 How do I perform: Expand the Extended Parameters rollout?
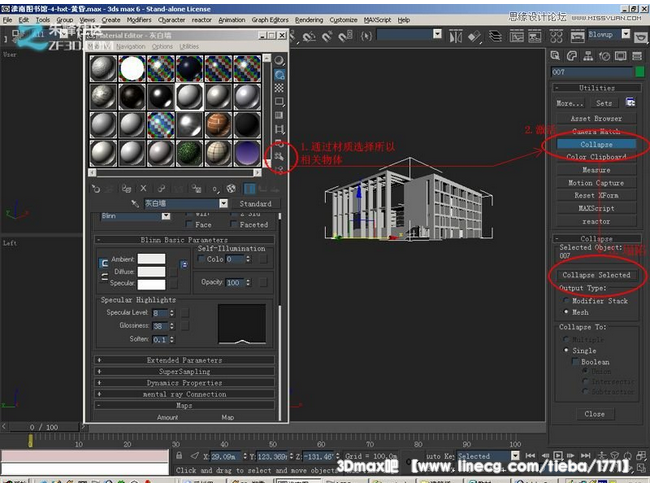pos(184,360)
